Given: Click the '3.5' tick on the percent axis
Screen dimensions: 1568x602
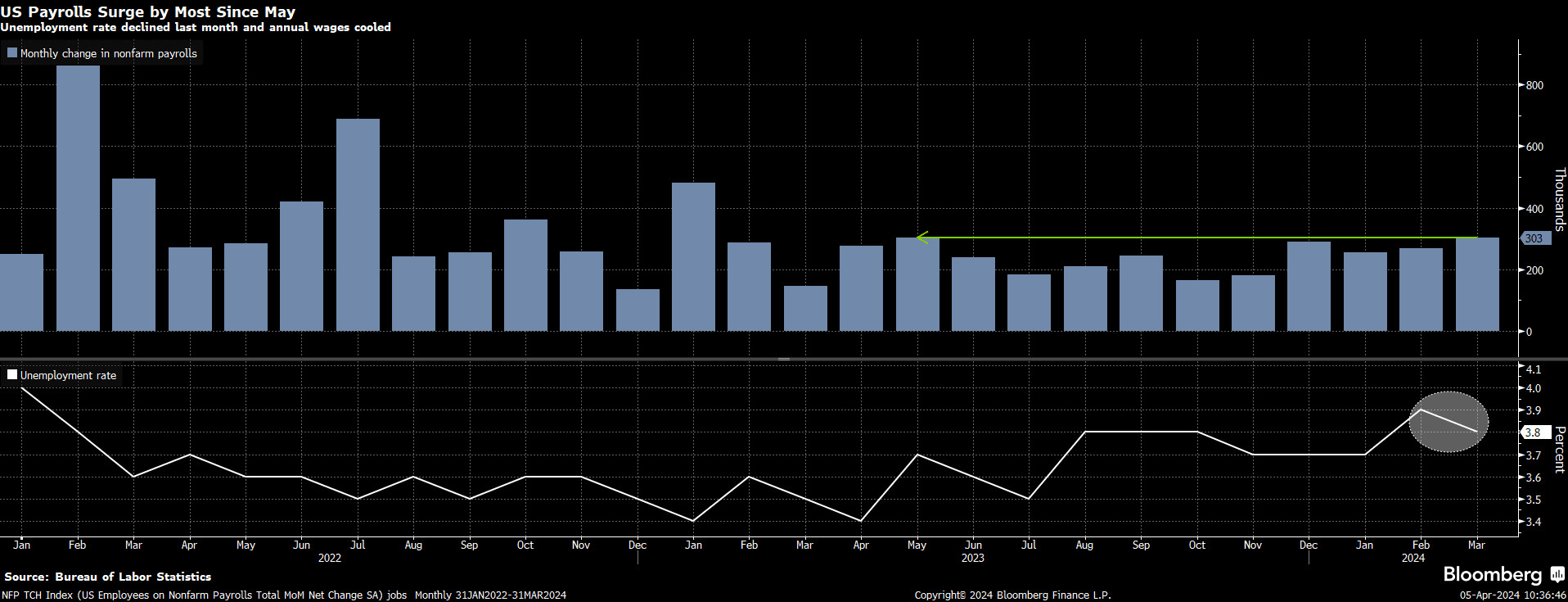Looking at the screenshot, I should click(1533, 500).
